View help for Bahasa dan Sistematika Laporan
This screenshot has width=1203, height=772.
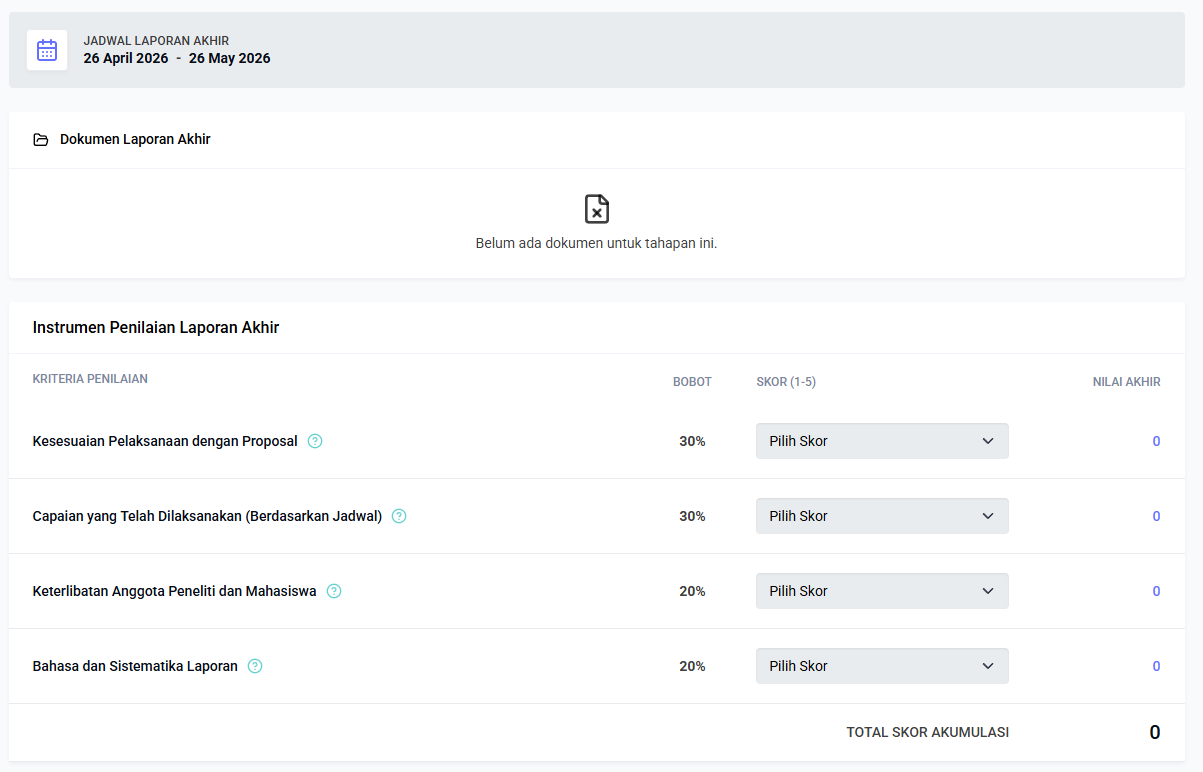(255, 666)
